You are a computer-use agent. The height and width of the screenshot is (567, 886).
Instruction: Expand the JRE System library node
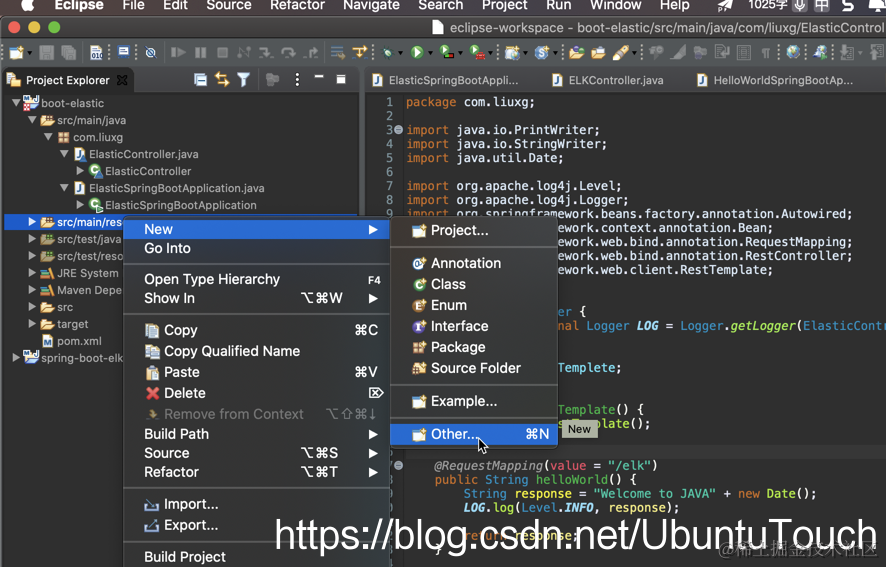point(32,272)
